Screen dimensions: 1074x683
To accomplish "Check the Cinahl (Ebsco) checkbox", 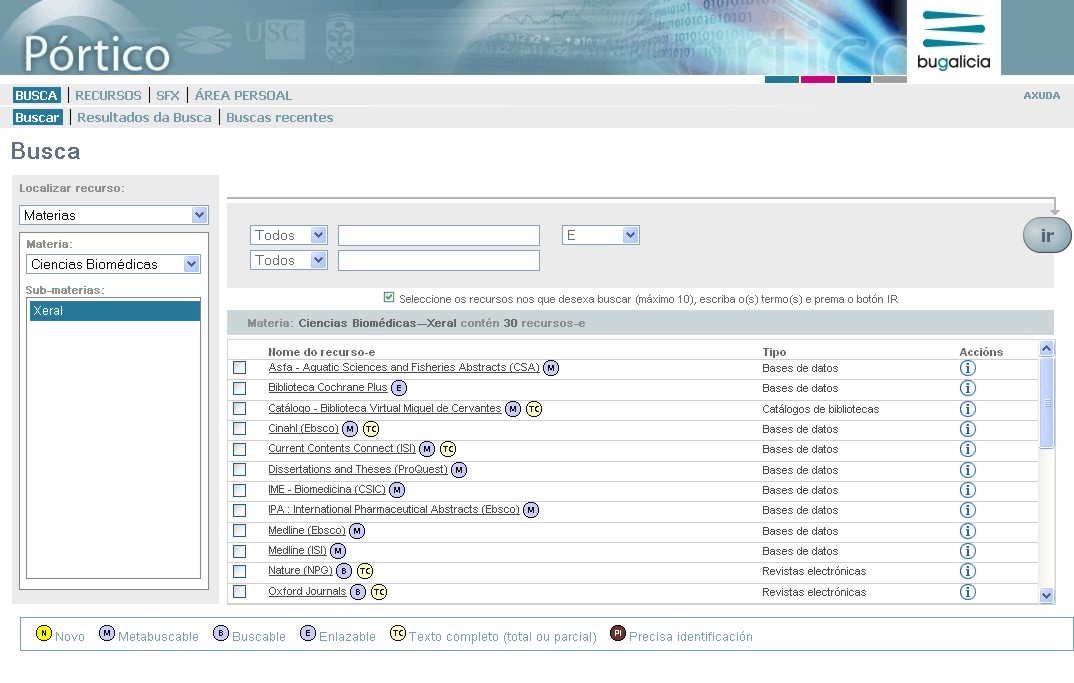I will (x=239, y=429).
